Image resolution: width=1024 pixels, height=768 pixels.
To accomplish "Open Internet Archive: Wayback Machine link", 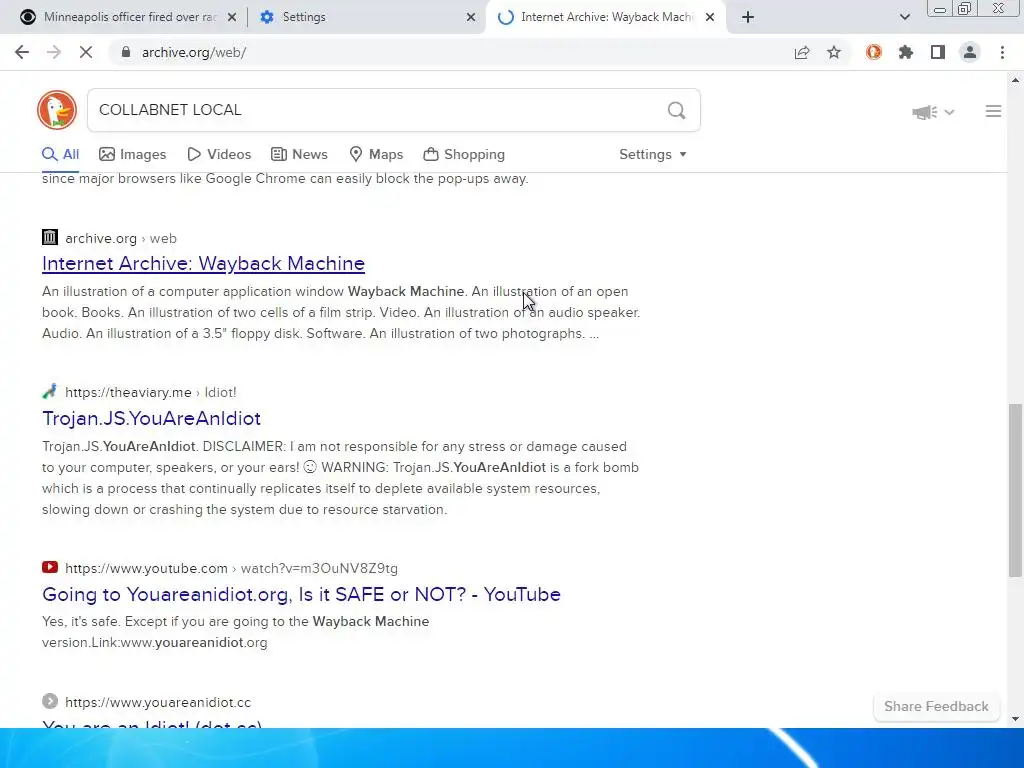I will [203, 263].
